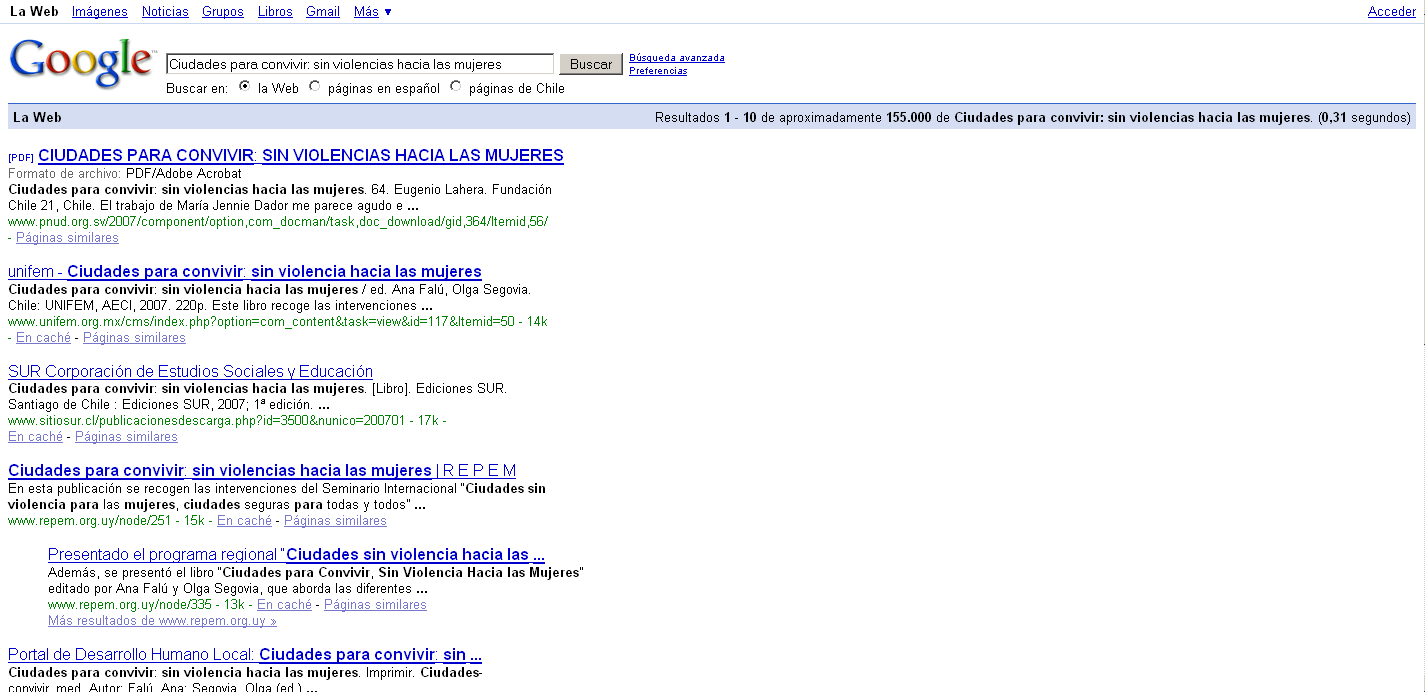Click the [PDF] tag of first result
Image resolution: width=1425 pixels, height=692 pixels.
click(21, 157)
